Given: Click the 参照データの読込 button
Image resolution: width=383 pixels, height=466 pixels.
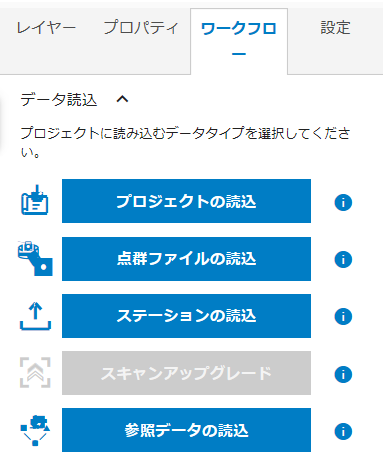Looking at the screenshot, I should pyautogui.click(x=186, y=430).
